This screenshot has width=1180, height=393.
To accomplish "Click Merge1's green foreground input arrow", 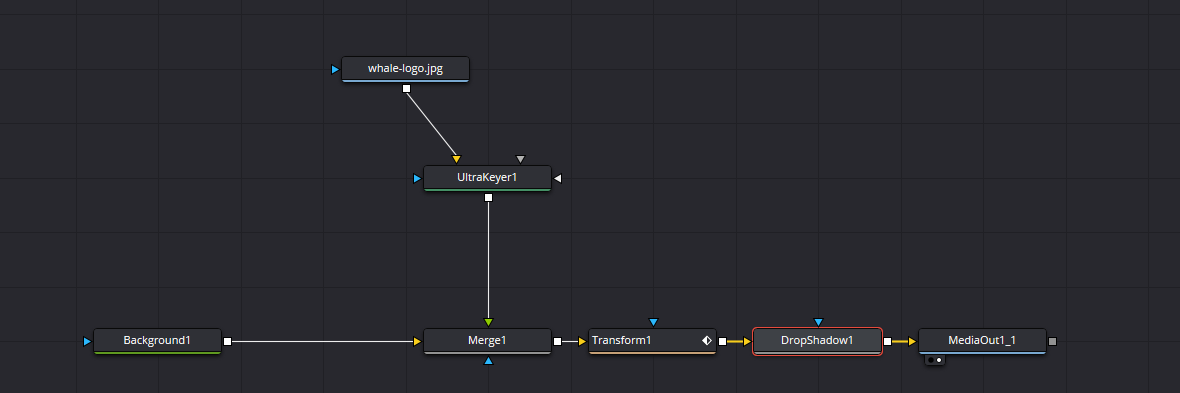I will [x=488, y=322].
